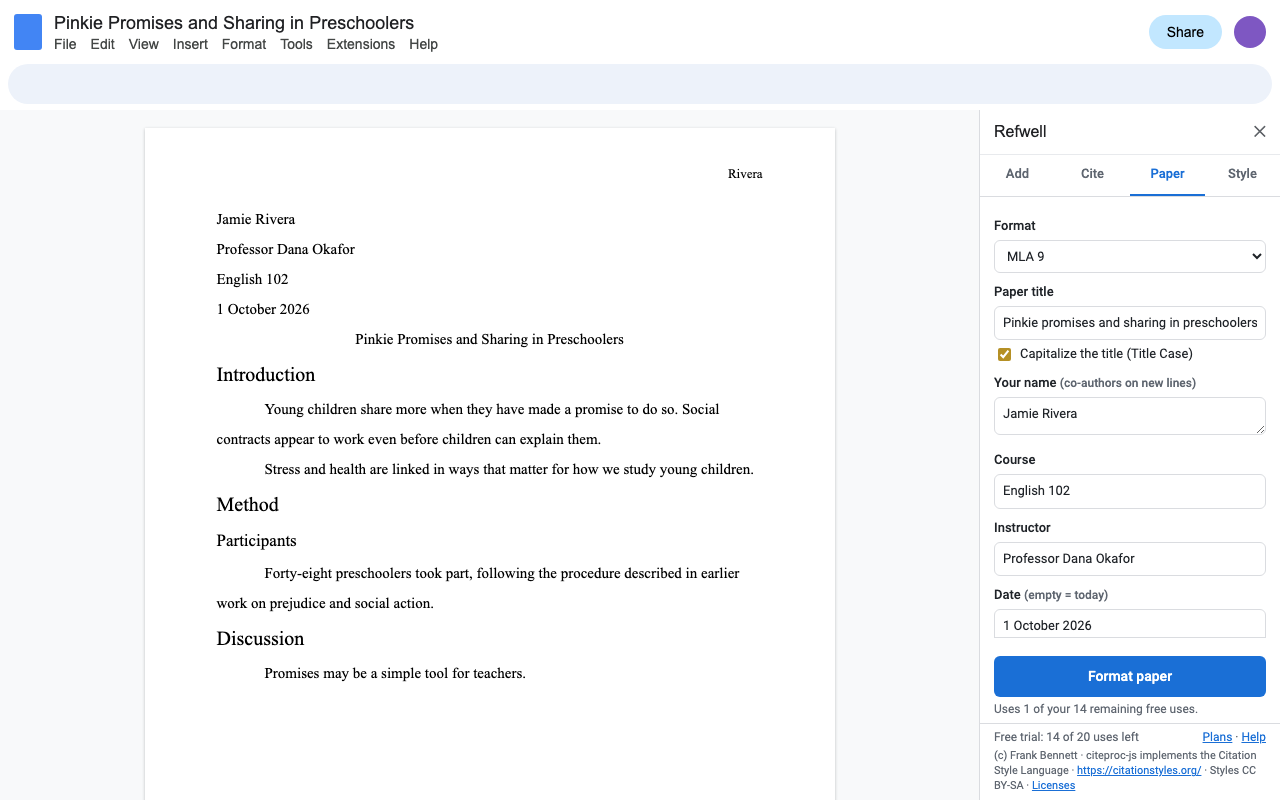The width and height of the screenshot is (1280, 800).
Task: Open the Help link in Refwell footer
Action: coord(1253,737)
